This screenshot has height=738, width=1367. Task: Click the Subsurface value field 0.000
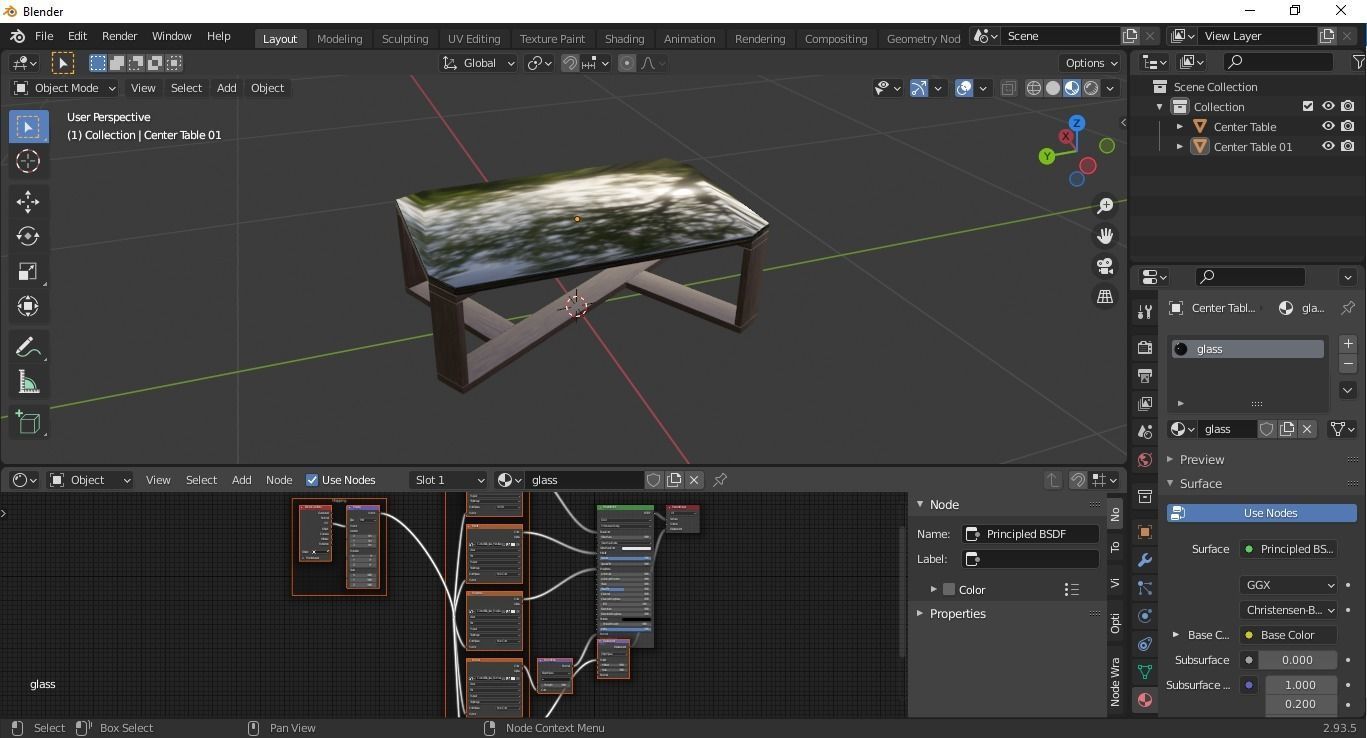coord(1297,660)
